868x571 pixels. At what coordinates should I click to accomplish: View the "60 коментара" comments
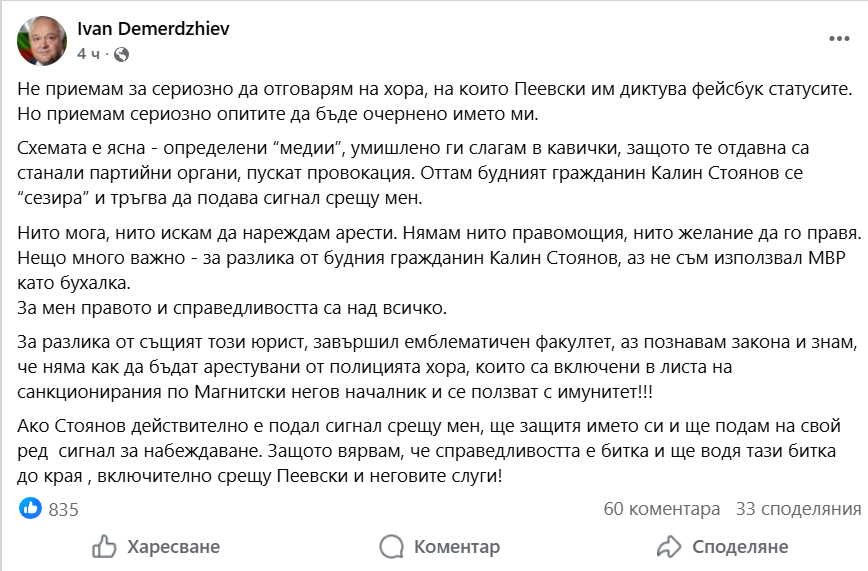[661, 509]
